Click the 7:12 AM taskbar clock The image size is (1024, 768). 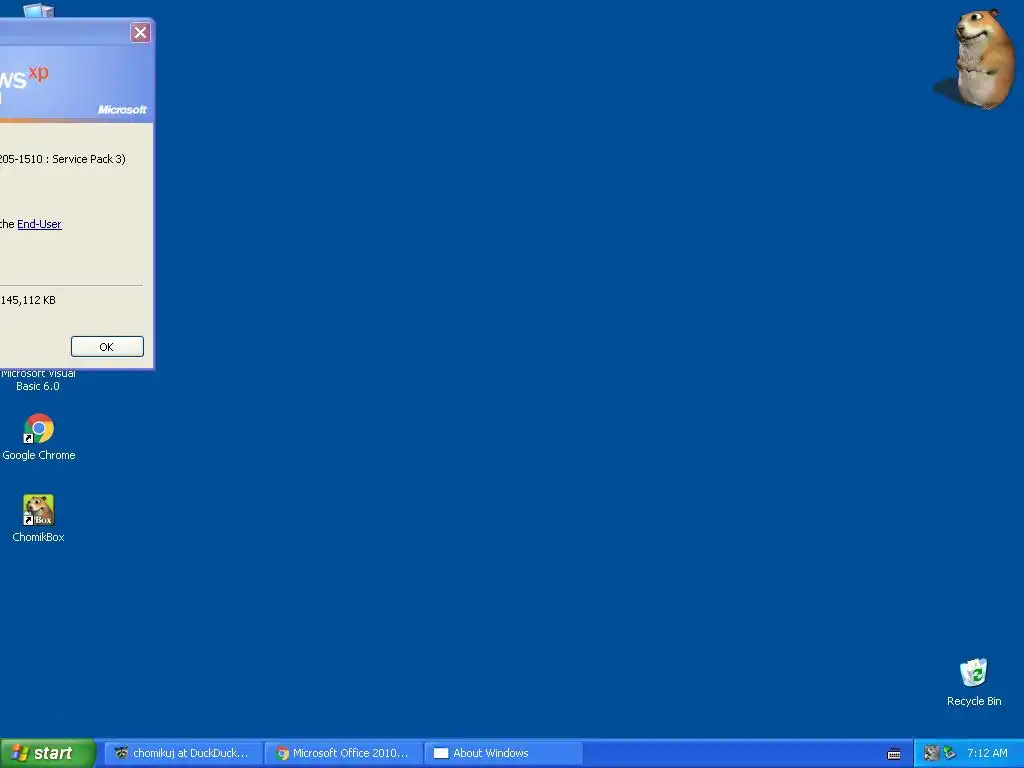tap(987, 753)
